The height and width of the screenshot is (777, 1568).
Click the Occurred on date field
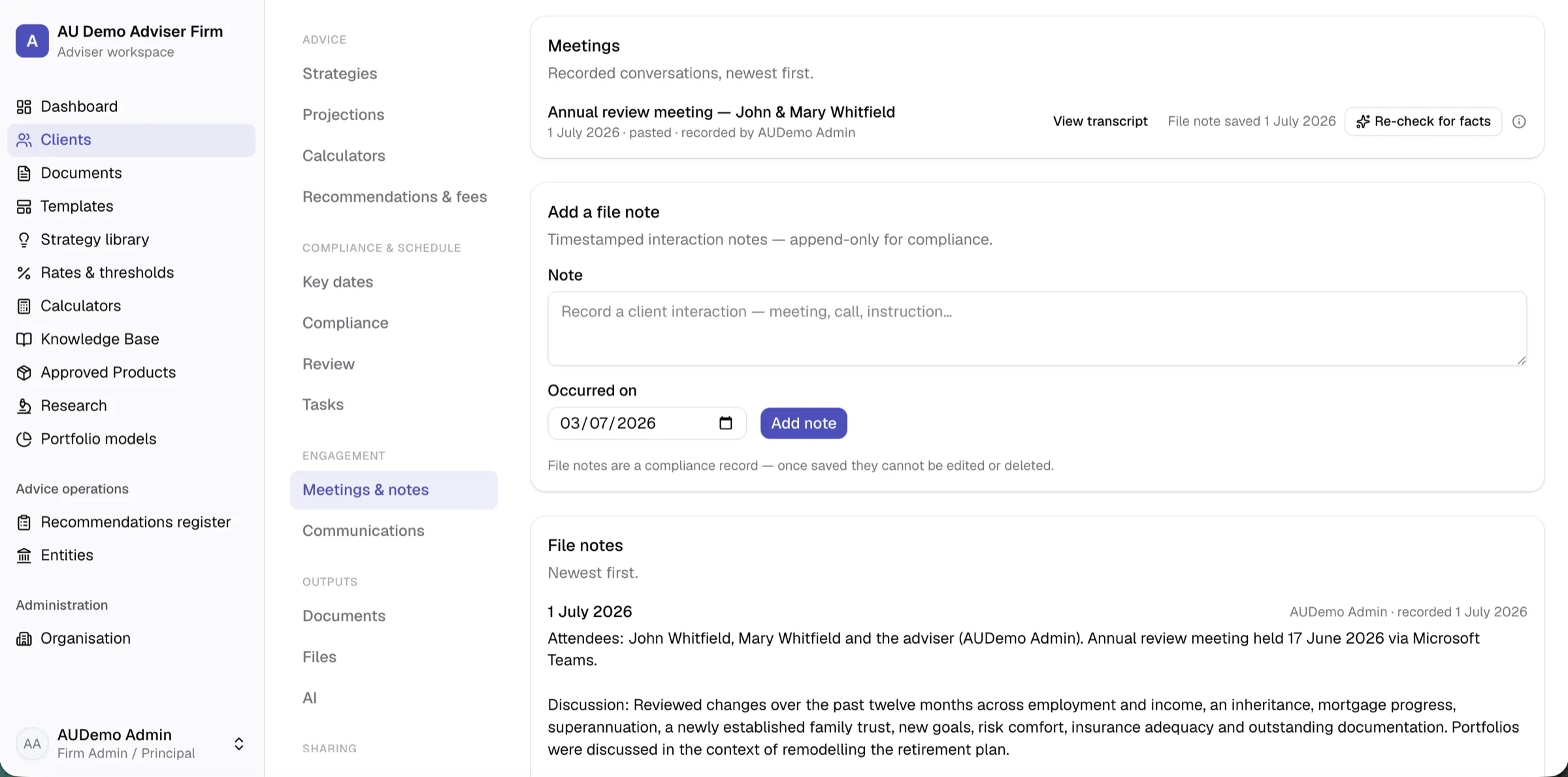pyautogui.click(x=647, y=423)
